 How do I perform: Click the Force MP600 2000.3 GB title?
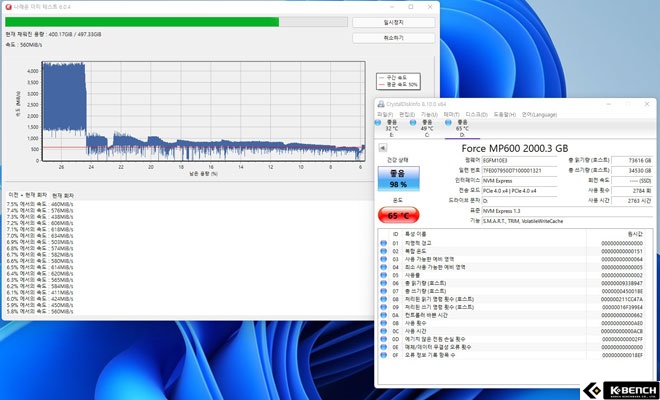[515, 148]
